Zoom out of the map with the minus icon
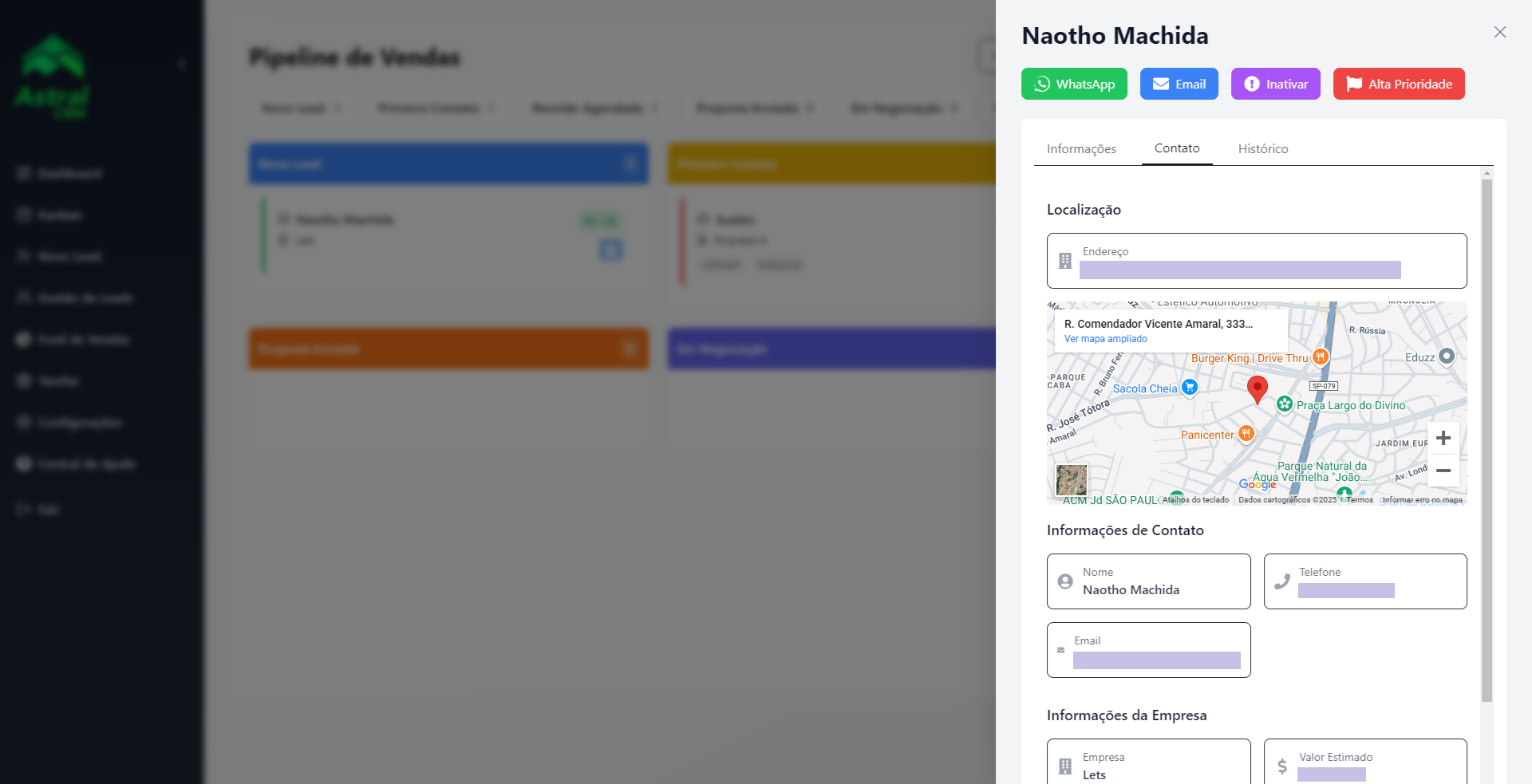 tap(1443, 471)
